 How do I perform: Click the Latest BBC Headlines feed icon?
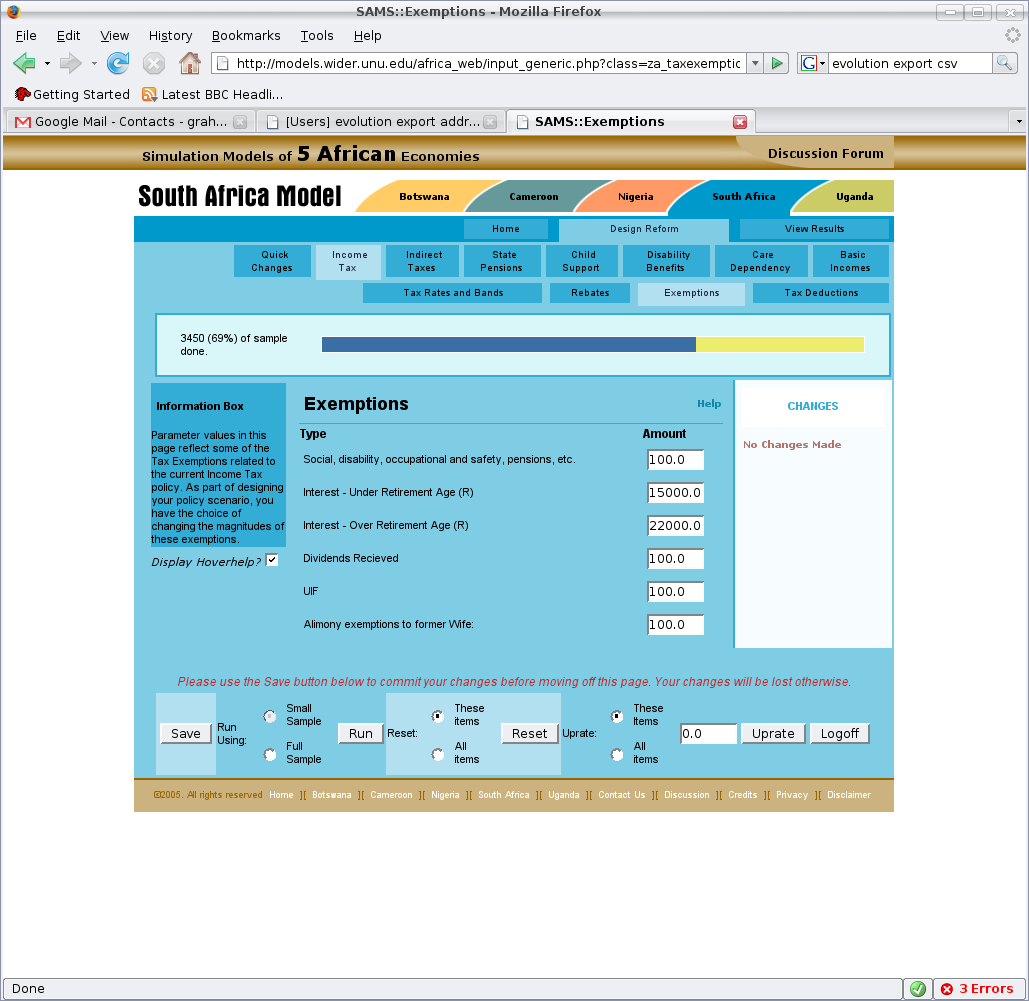coord(149,94)
